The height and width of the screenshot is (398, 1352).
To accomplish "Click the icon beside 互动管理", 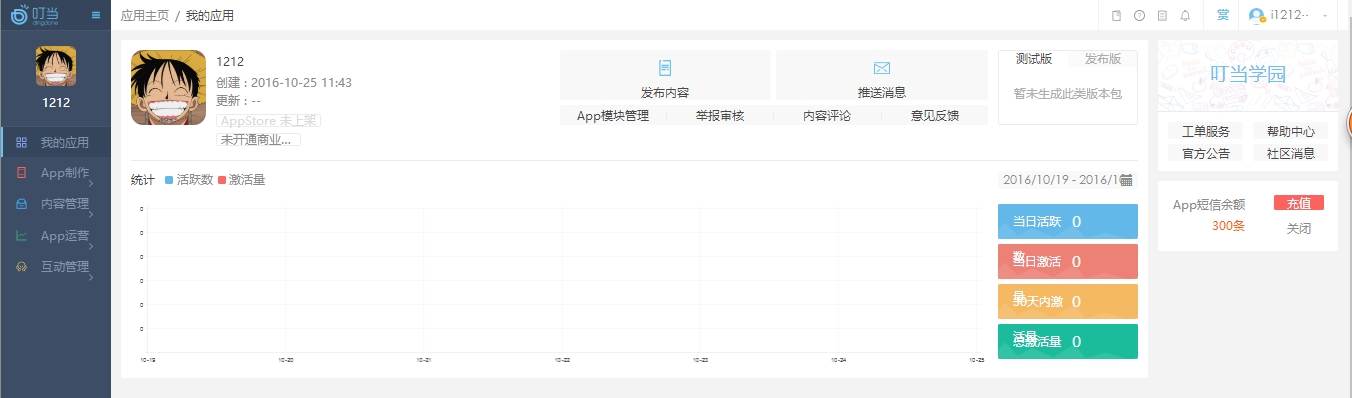I will click(21, 267).
